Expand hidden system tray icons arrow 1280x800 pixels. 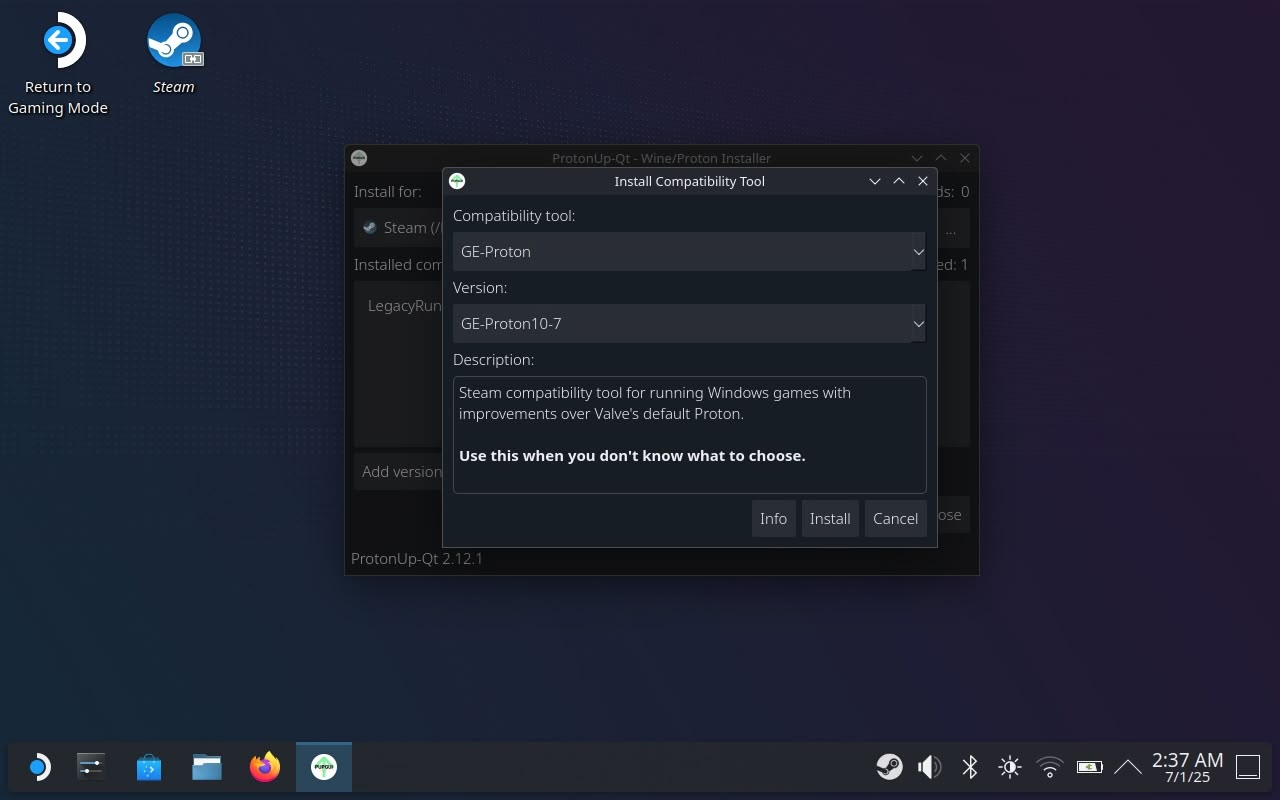[x=1128, y=767]
